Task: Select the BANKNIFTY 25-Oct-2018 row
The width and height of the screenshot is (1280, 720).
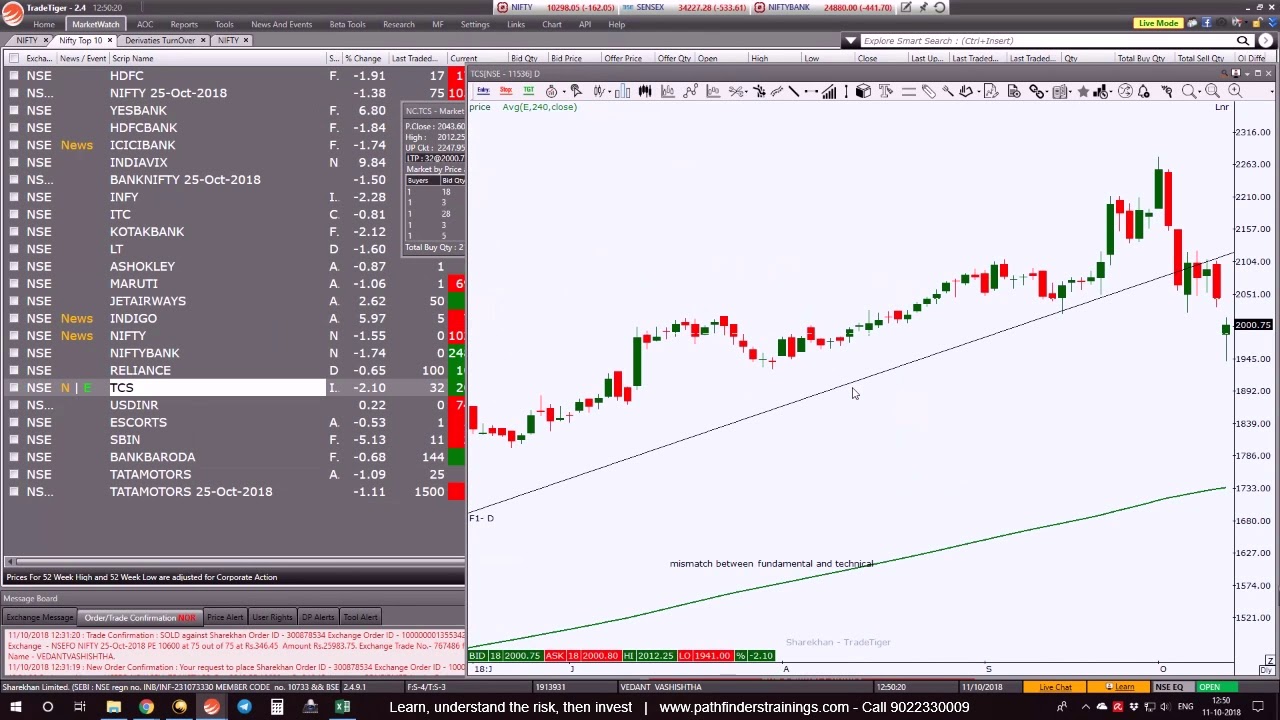Action: (x=233, y=180)
